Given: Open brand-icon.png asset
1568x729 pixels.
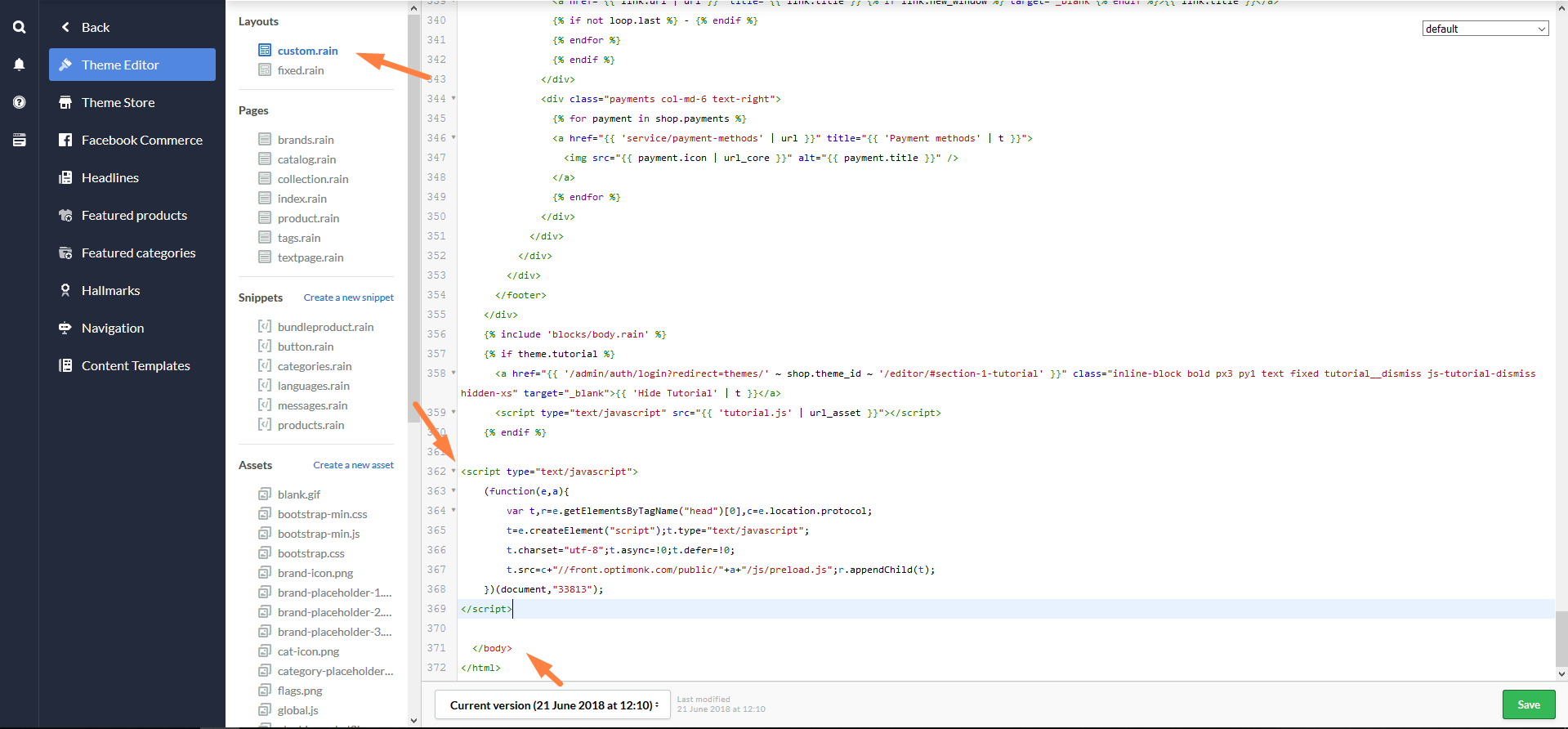Looking at the screenshot, I should point(315,573).
